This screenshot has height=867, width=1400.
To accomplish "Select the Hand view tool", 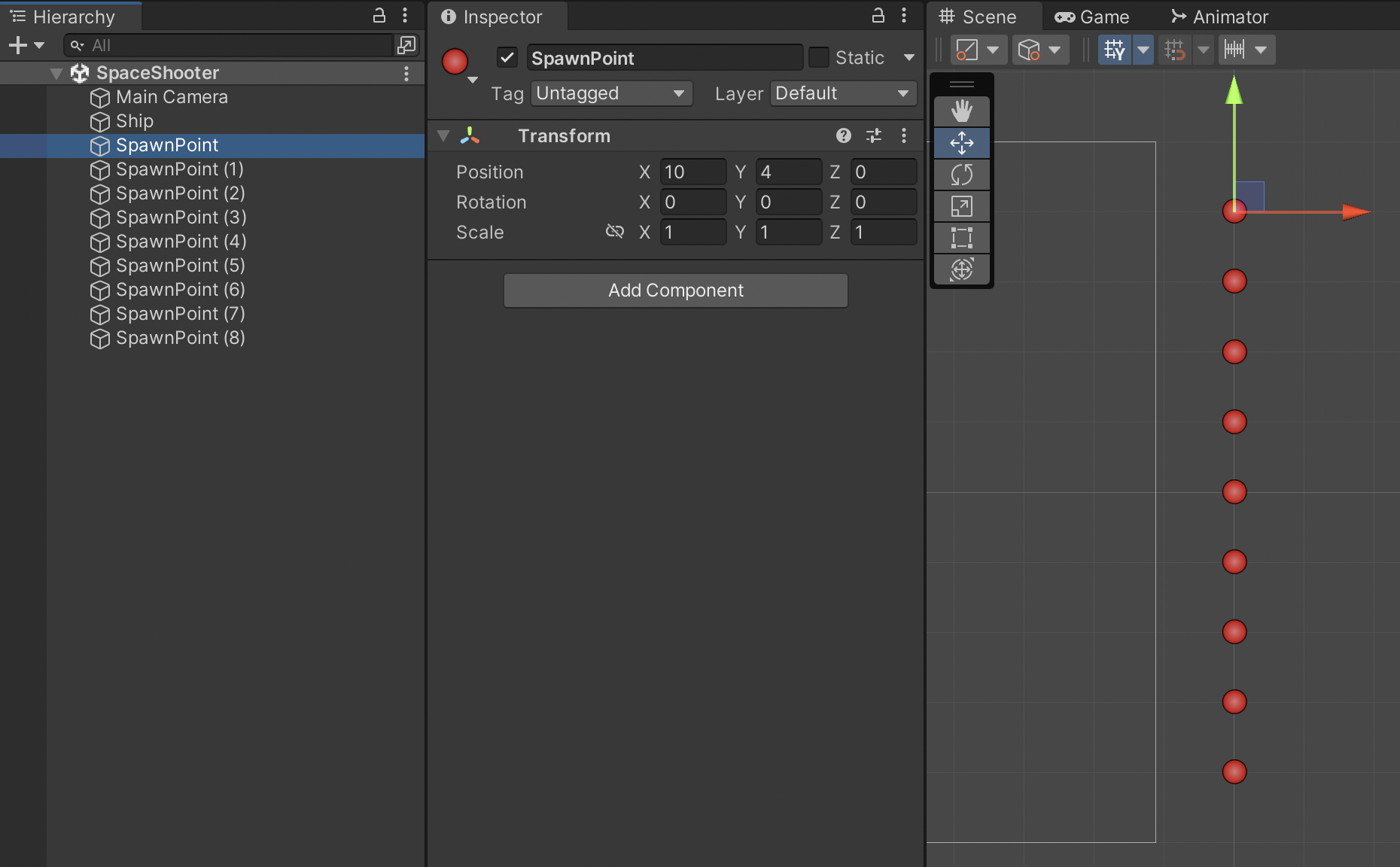I will (x=961, y=111).
